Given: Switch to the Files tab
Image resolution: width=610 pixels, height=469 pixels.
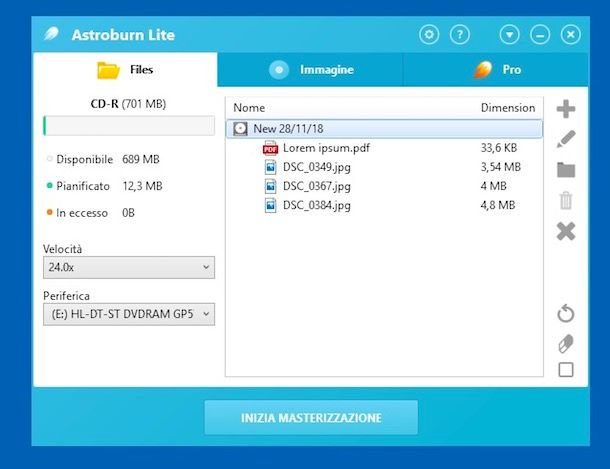Looking at the screenshot, I should pyautogui.click(x=125, y=70).
